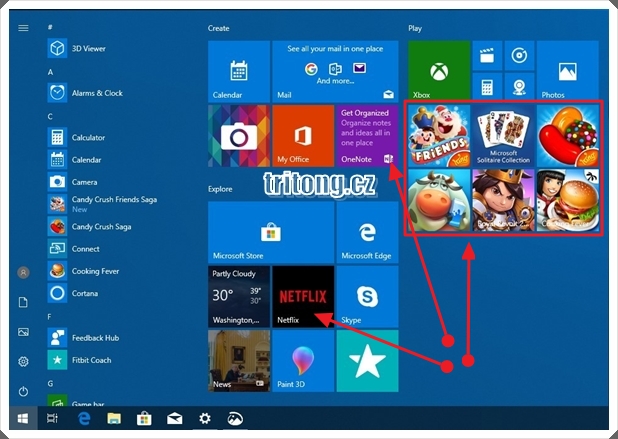Open Documents from the Start sidebar
Screen dimensions: 618x439
[23, 302]
